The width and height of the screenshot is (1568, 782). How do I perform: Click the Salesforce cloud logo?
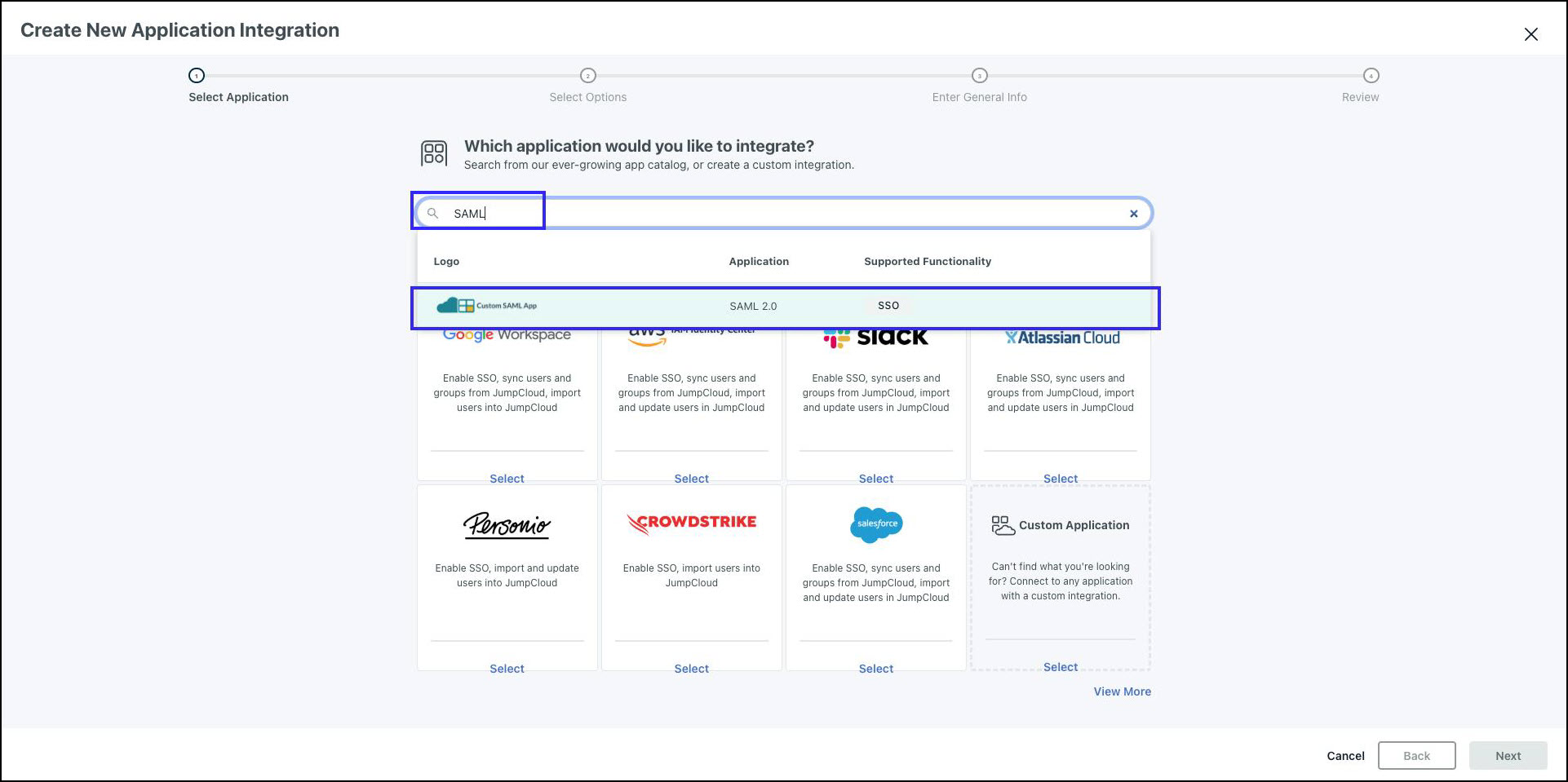[x=876, y=524]
